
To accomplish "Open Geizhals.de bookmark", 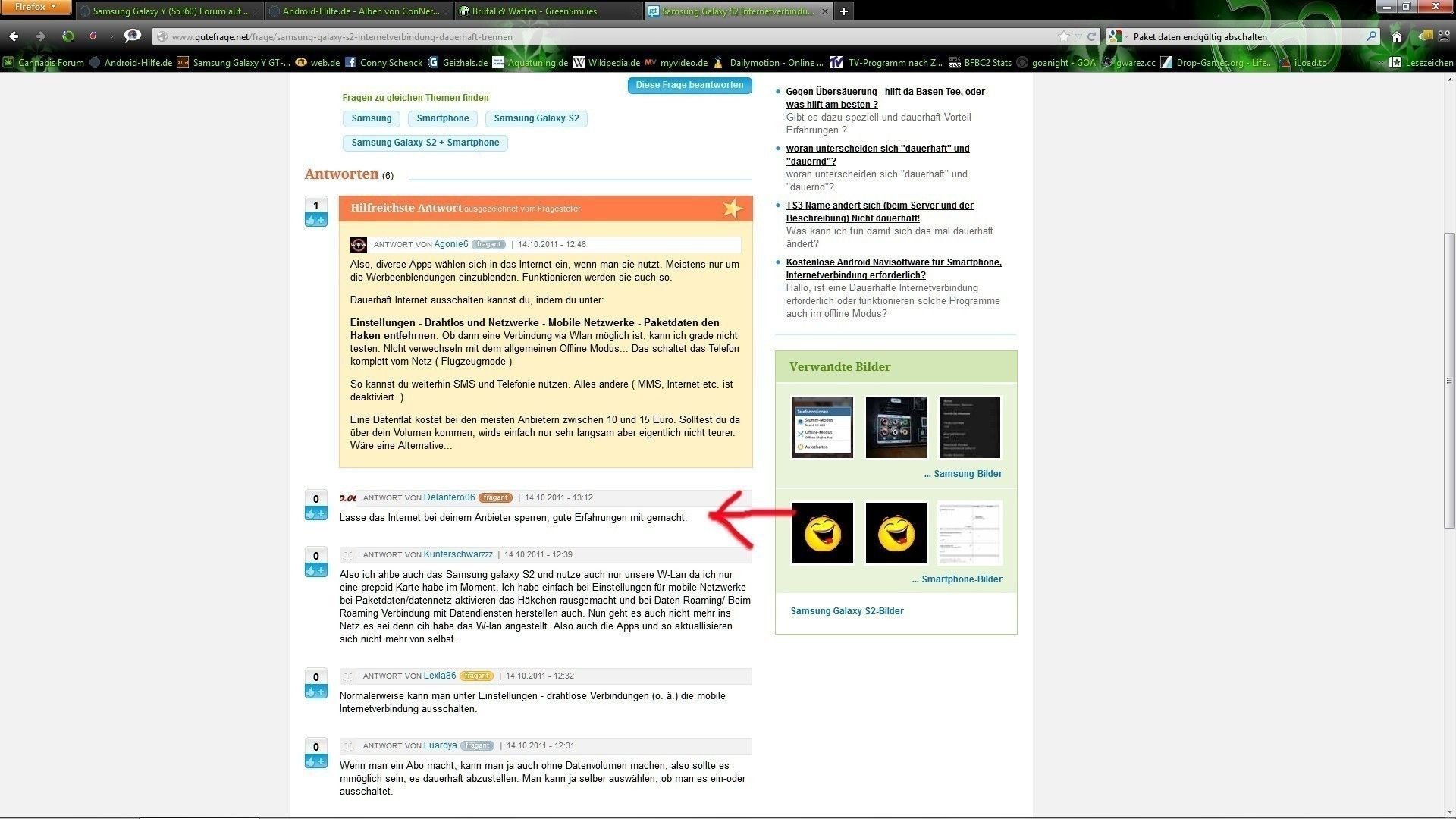I will coord(457,63).
